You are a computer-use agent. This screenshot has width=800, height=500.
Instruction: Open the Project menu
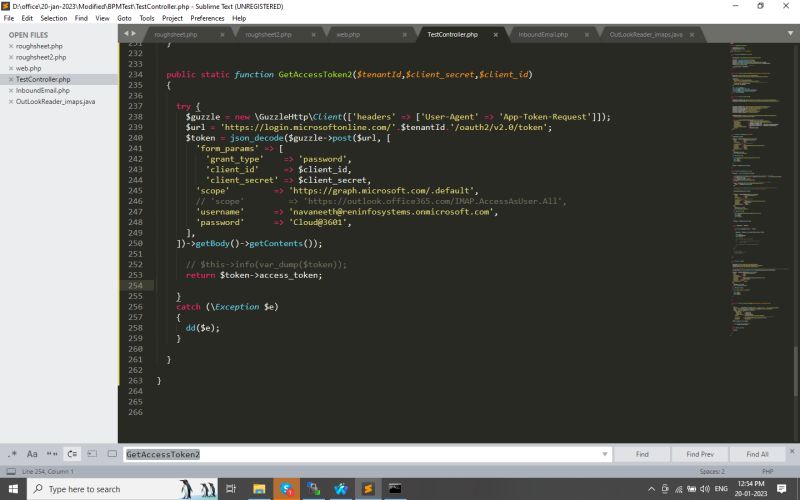click(x=172, y=18)
